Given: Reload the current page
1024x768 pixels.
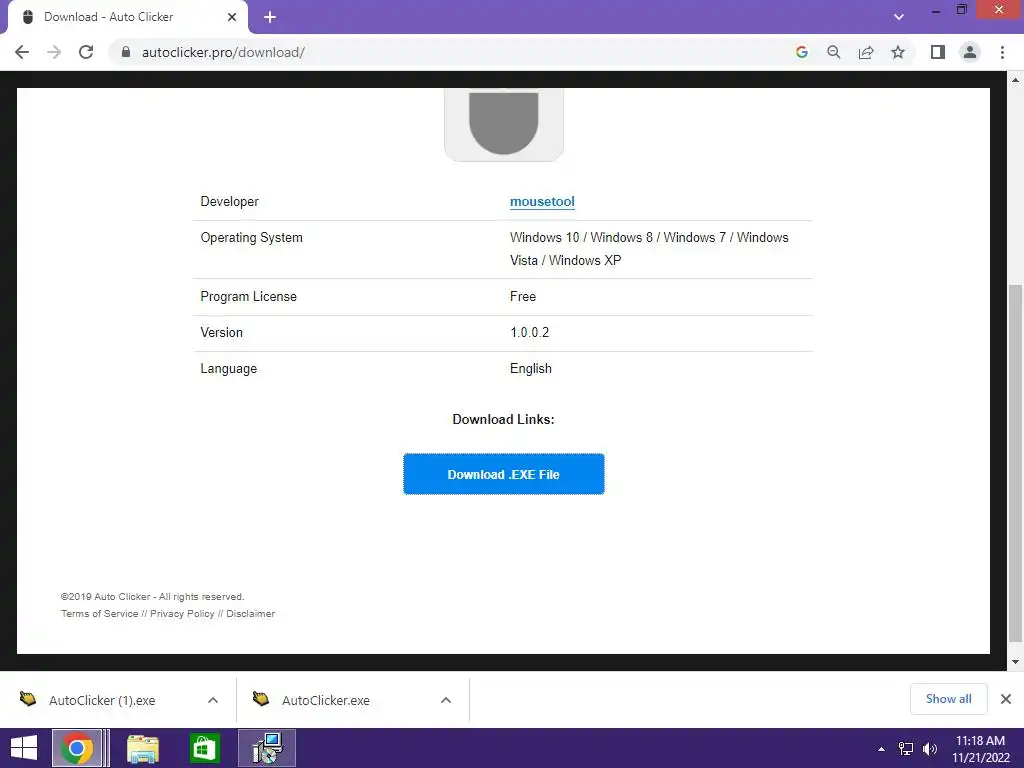Looking at the screenshot, I should pos(86,52).
